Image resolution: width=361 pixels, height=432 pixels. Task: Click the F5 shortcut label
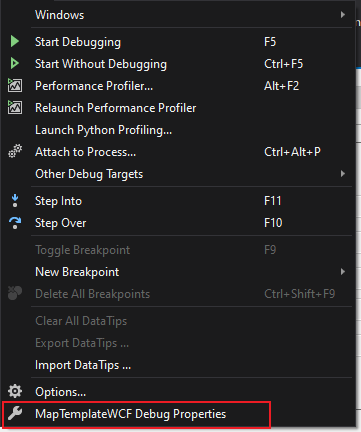270,42
